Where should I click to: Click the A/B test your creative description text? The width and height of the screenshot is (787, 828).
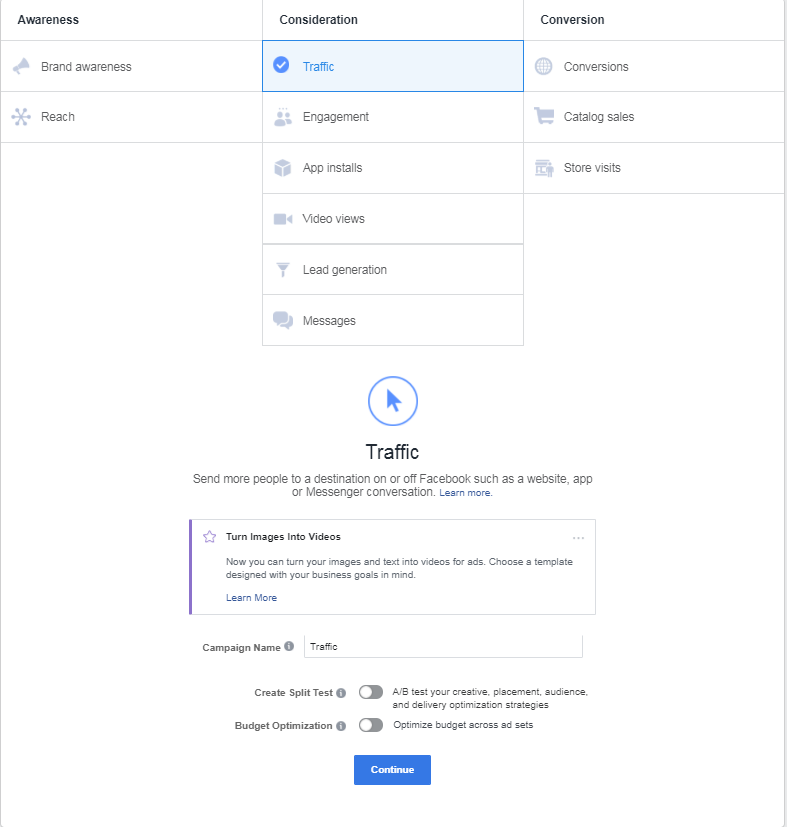pos(490,698)
